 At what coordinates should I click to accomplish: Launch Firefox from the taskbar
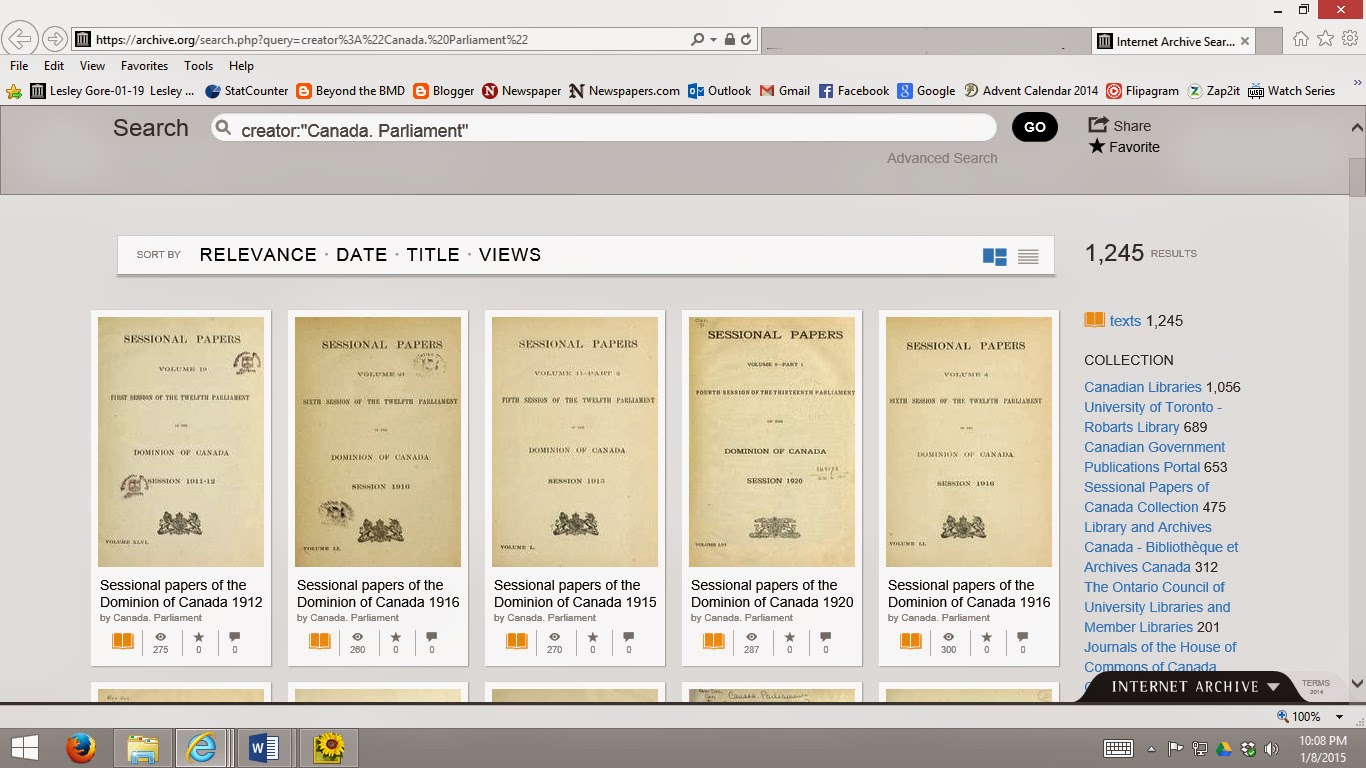tap(81, 747)
